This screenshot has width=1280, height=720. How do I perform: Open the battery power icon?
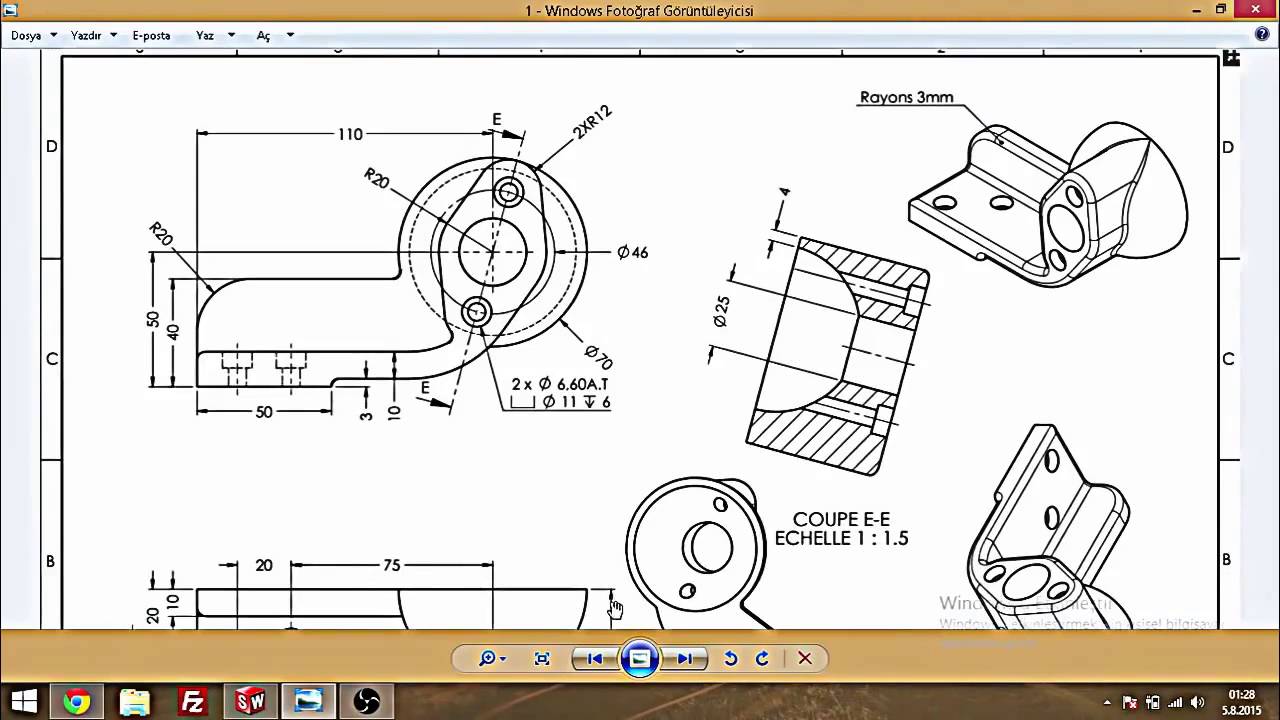(1152, 702)
